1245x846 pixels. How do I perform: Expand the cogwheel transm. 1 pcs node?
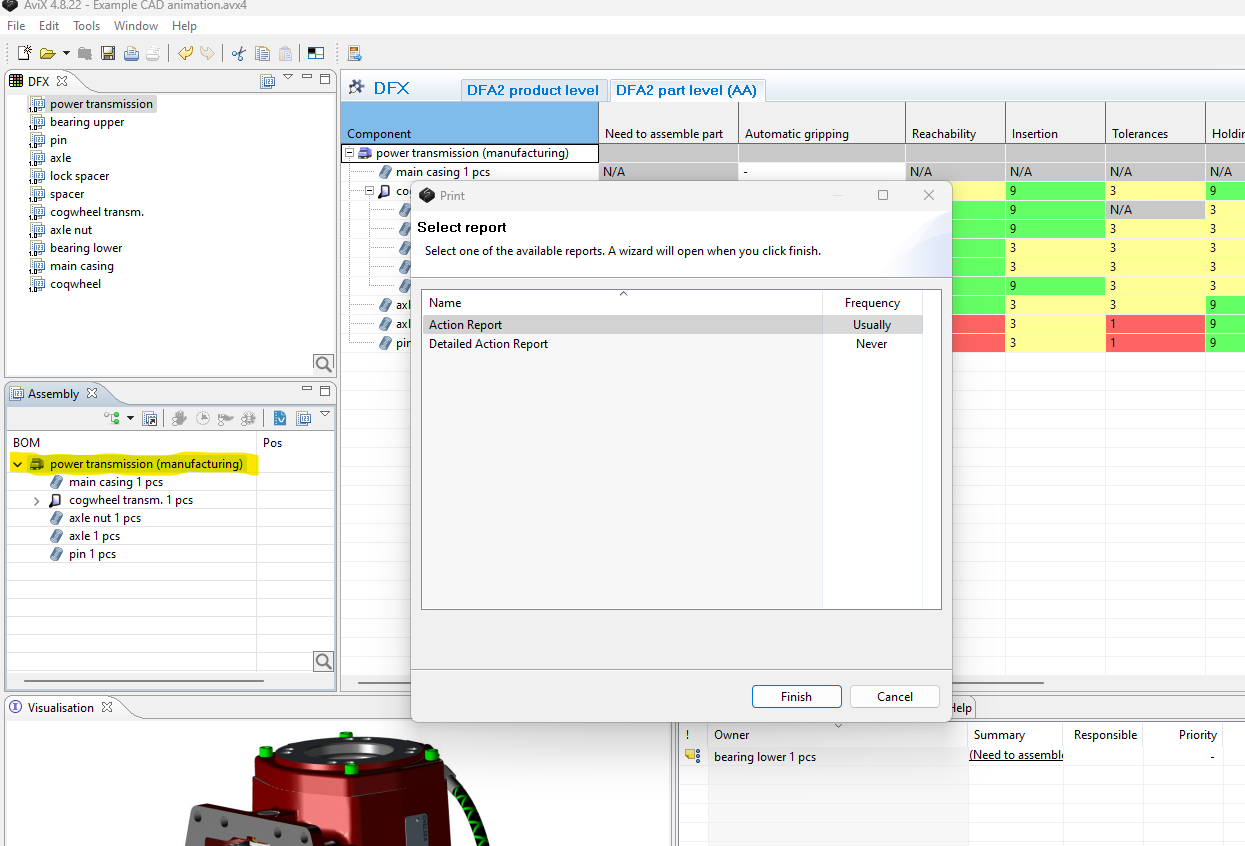(37, 500)
